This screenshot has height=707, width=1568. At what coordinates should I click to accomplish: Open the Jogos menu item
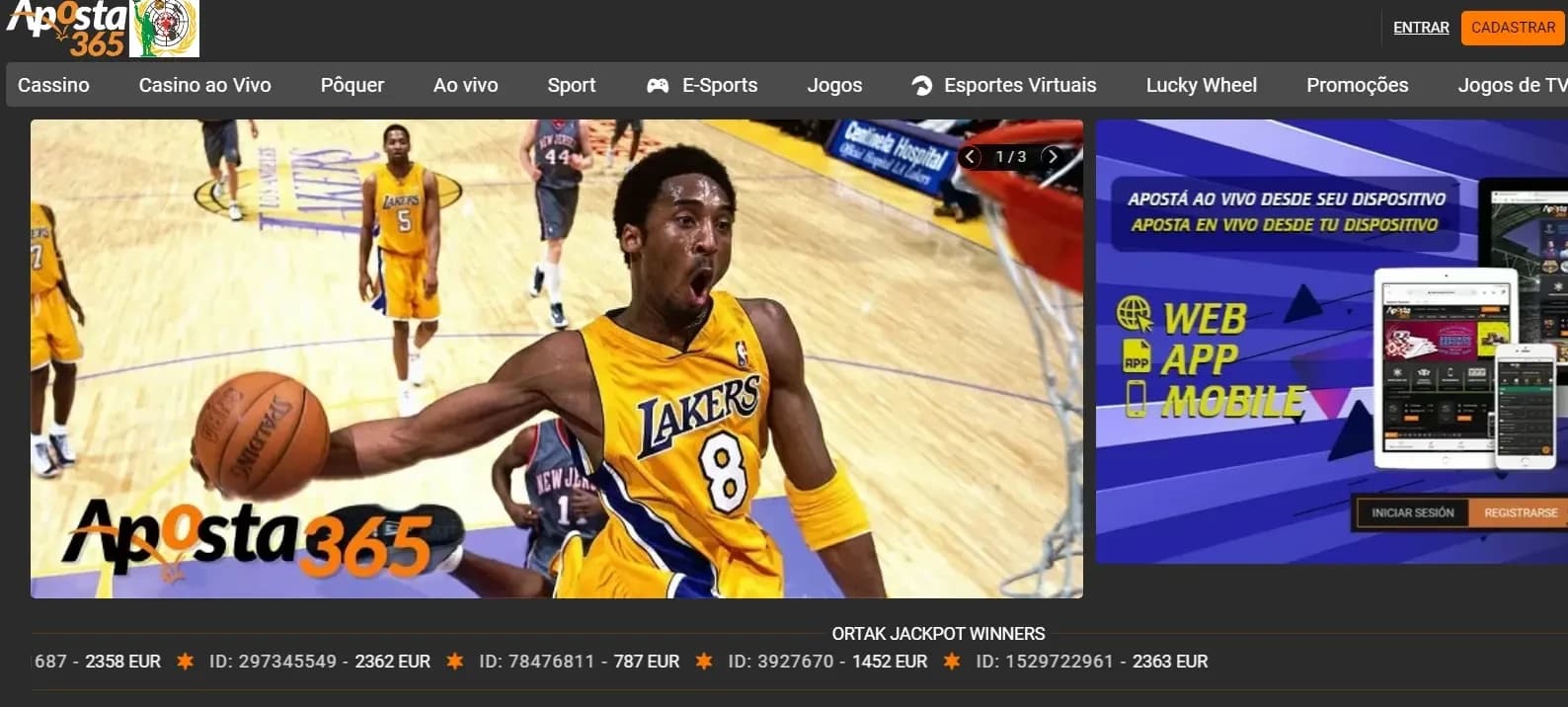(834, 85)
